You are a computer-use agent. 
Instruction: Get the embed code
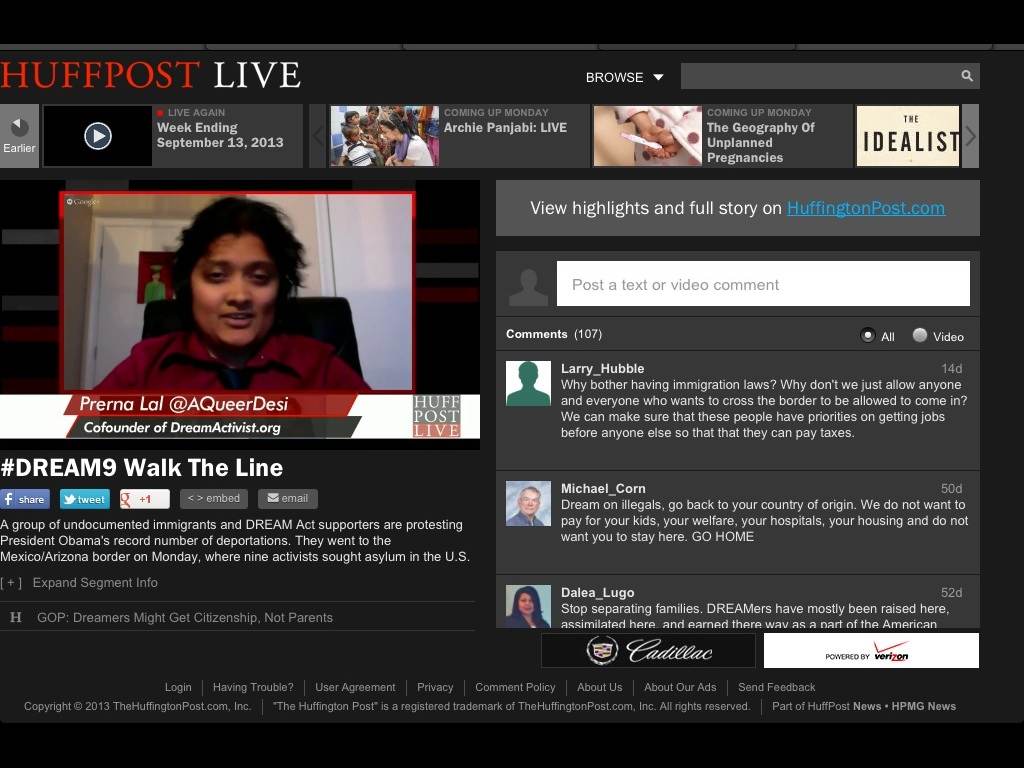[x=214, y=498]
